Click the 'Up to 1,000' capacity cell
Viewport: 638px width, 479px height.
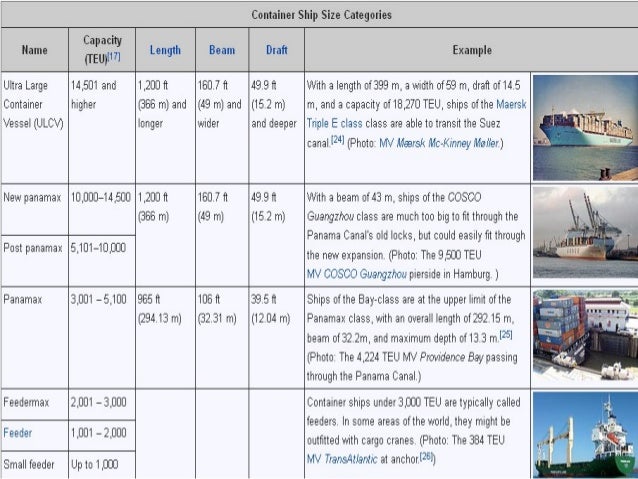click(102, 465)
